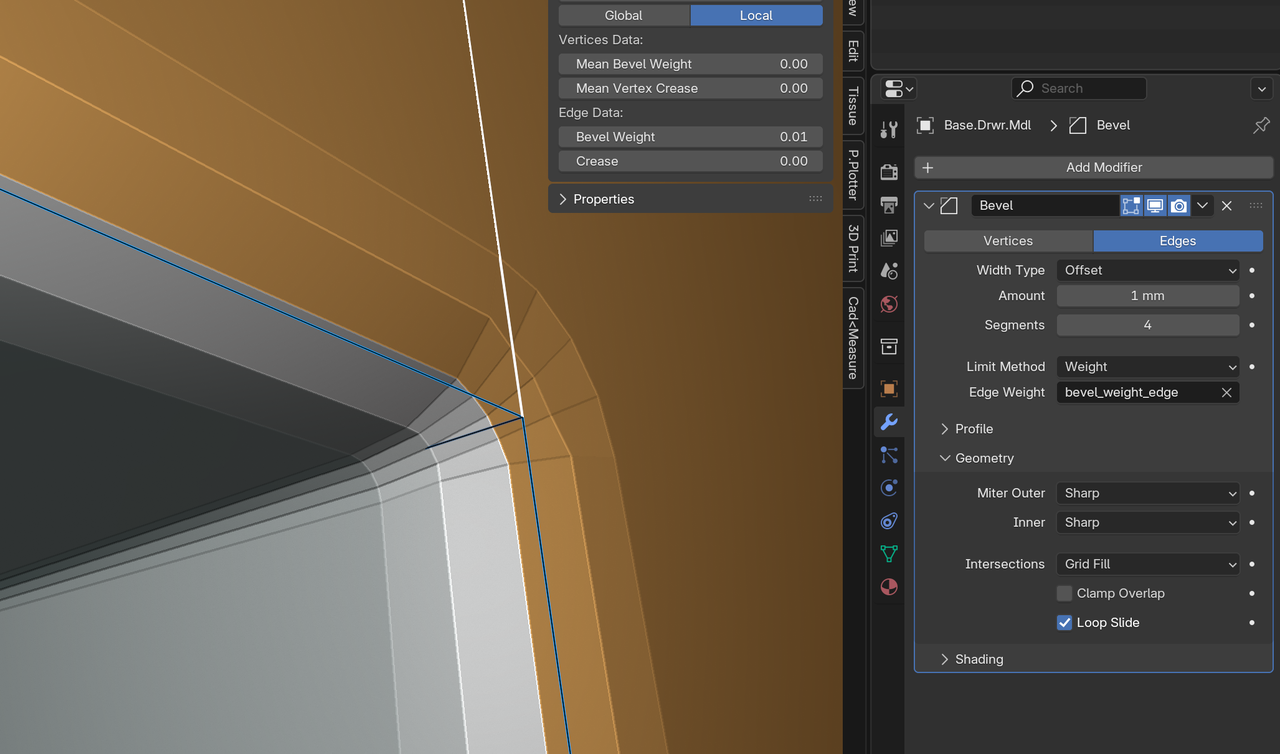1280x754 pixels.
Task: Open the Width Type dropdown
Action: pyautogui.click(x=1147, y=270)
